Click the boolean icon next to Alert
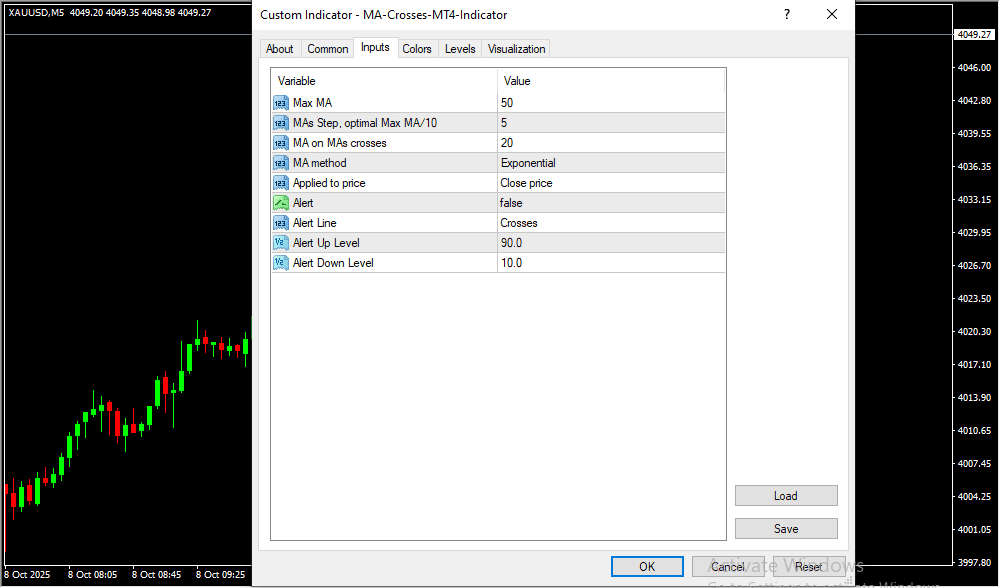 [x=280, y=203]
